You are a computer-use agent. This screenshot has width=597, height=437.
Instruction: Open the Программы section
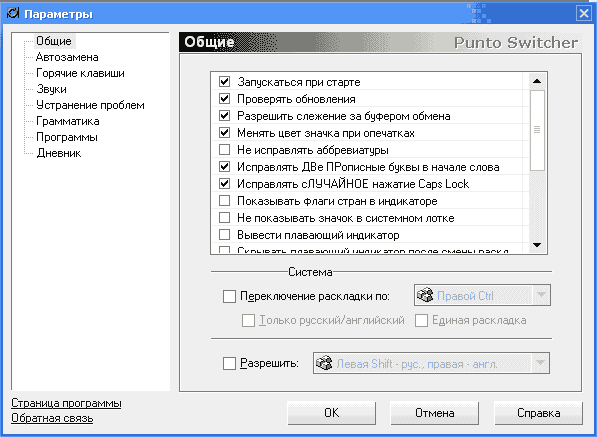pyautogui.click(x=67, y=137)
